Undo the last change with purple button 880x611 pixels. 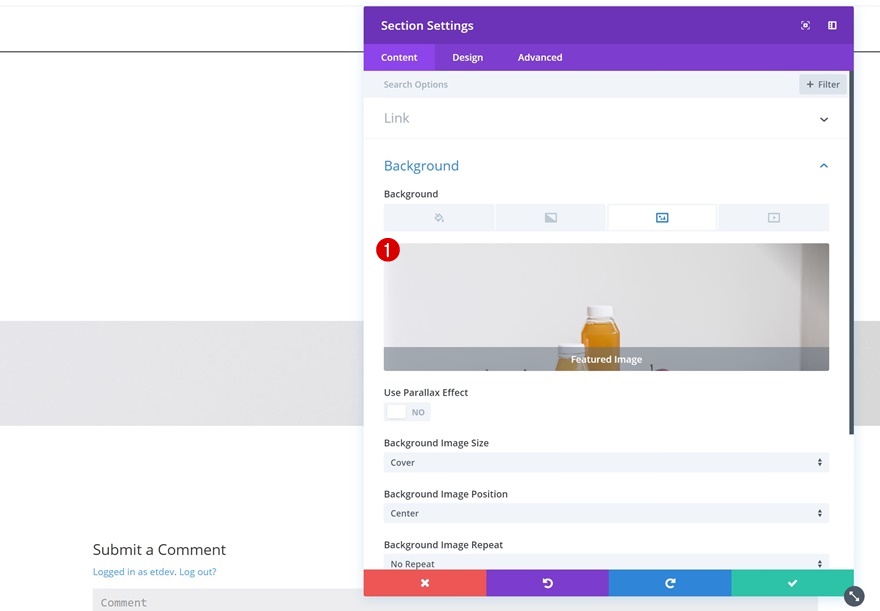[x=547, y=583]
